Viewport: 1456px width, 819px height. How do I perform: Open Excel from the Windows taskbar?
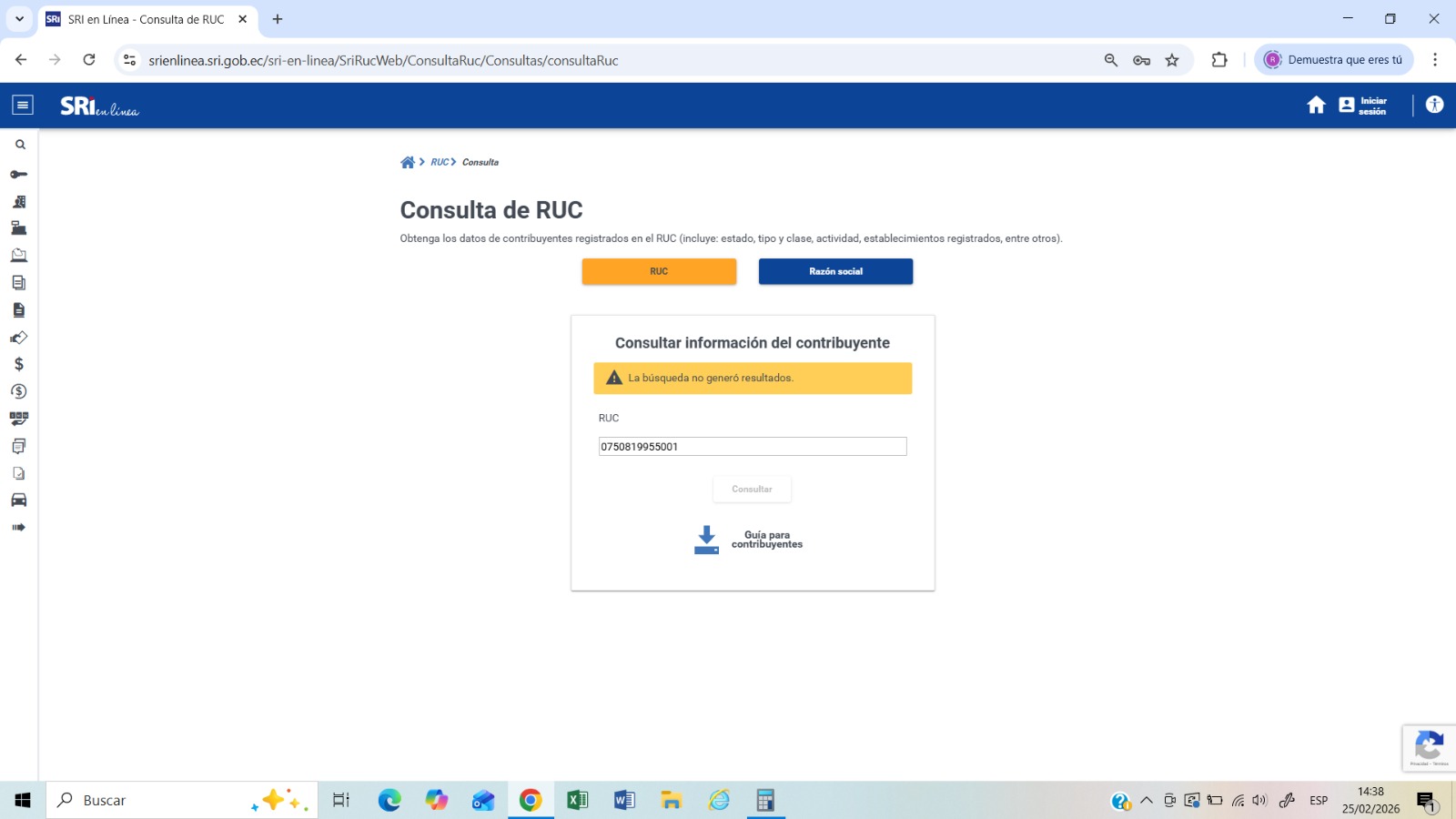point(577,801)
